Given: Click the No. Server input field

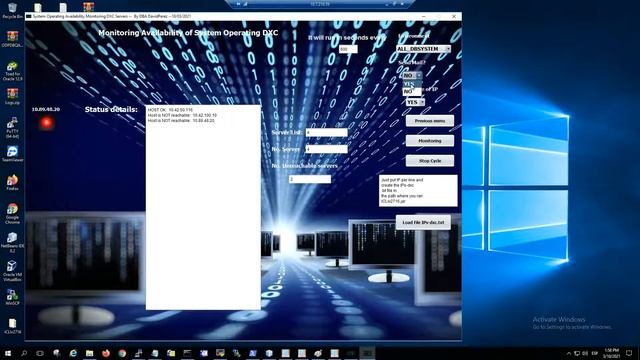Looking at the screenshot, I should tap(327, 149).
